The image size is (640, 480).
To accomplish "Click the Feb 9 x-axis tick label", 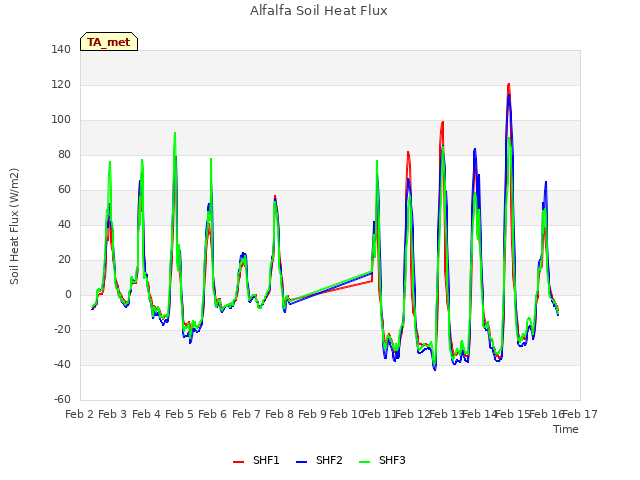I will (x=313, y=414).
